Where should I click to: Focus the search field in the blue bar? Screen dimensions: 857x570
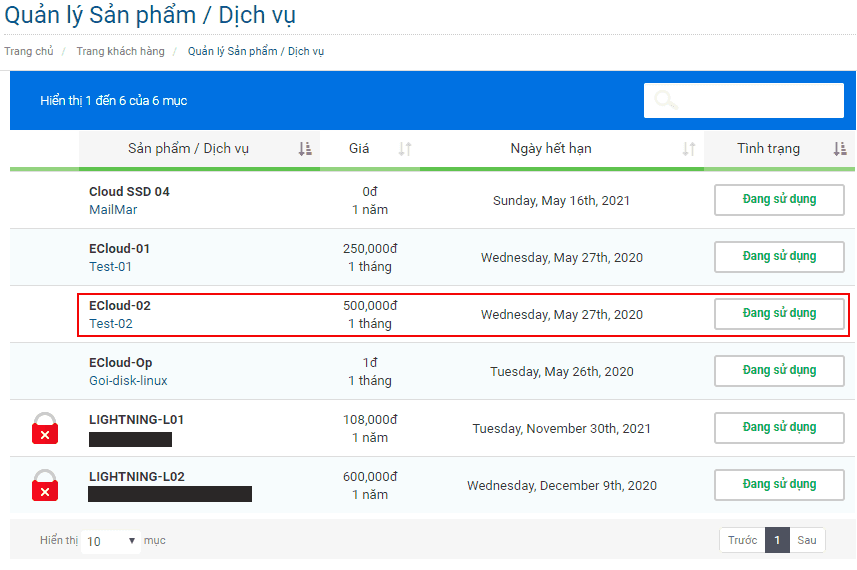(x=744, y=101)
